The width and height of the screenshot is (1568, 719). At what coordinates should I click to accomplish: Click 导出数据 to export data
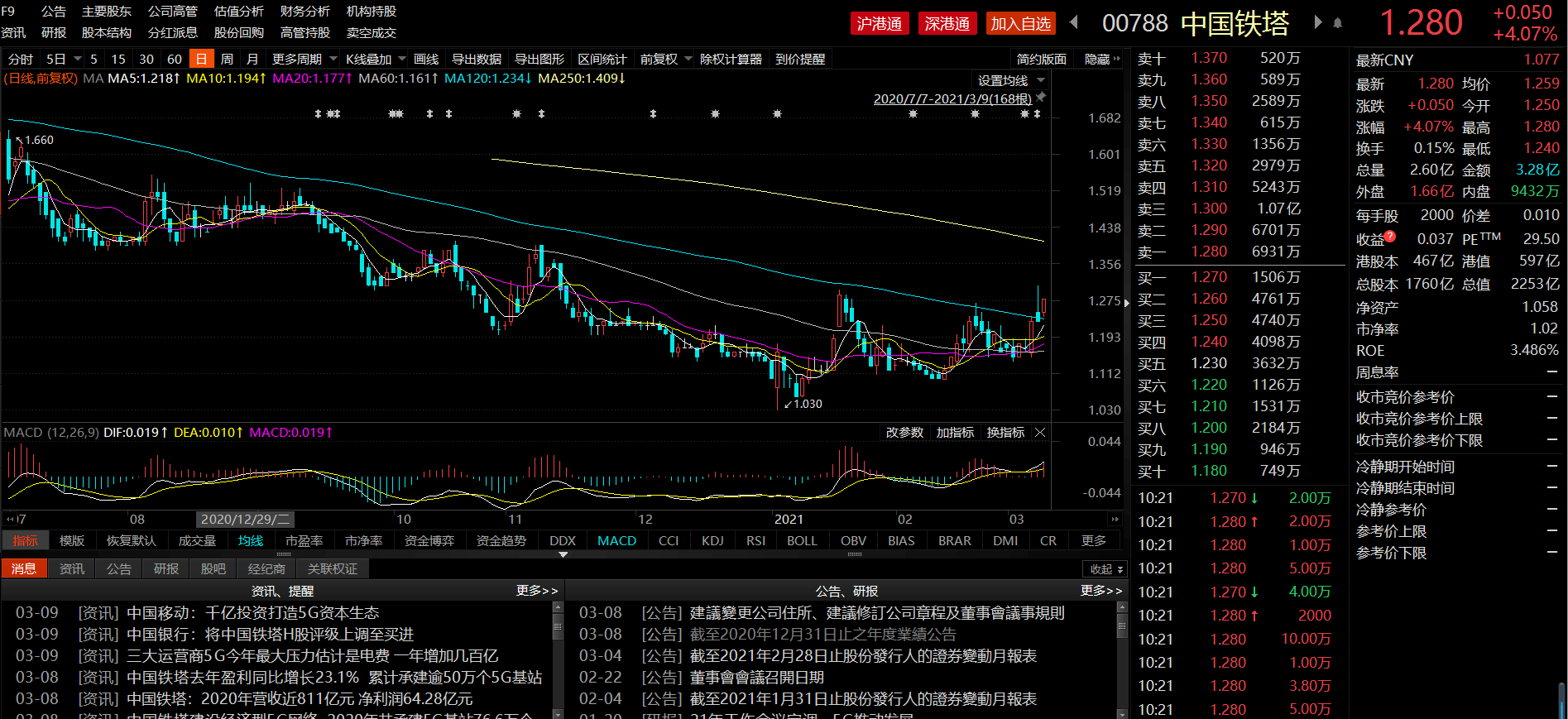click(x=477, y=59)
